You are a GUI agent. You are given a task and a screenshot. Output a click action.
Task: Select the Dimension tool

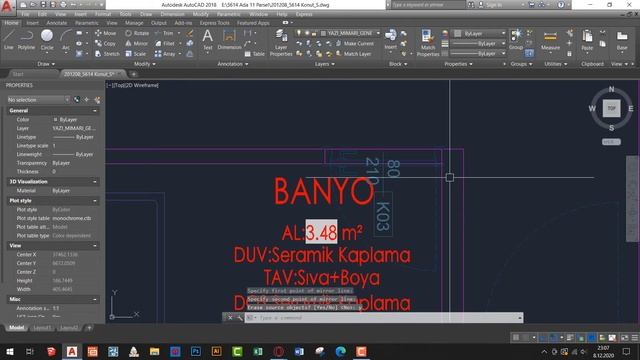(x=229, y=40)
